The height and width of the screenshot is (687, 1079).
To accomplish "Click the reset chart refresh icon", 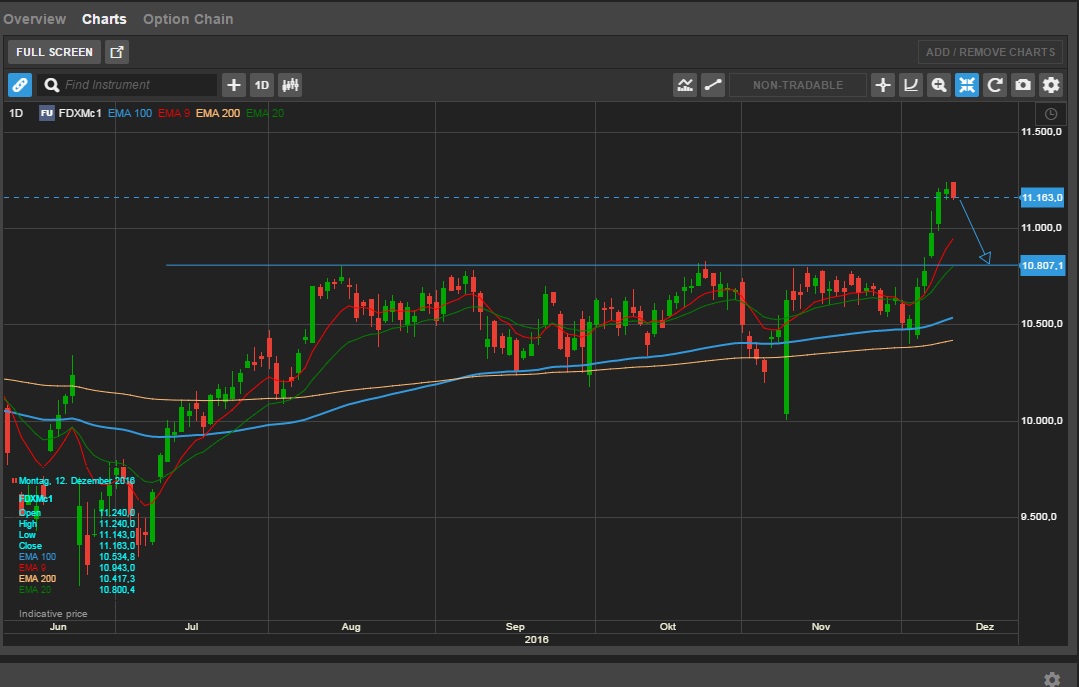I will [x=995, y=85].
